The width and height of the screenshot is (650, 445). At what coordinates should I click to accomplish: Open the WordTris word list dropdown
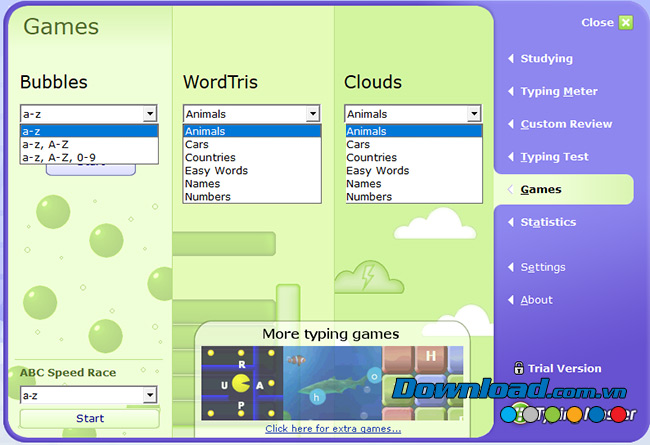pos(313,114)
